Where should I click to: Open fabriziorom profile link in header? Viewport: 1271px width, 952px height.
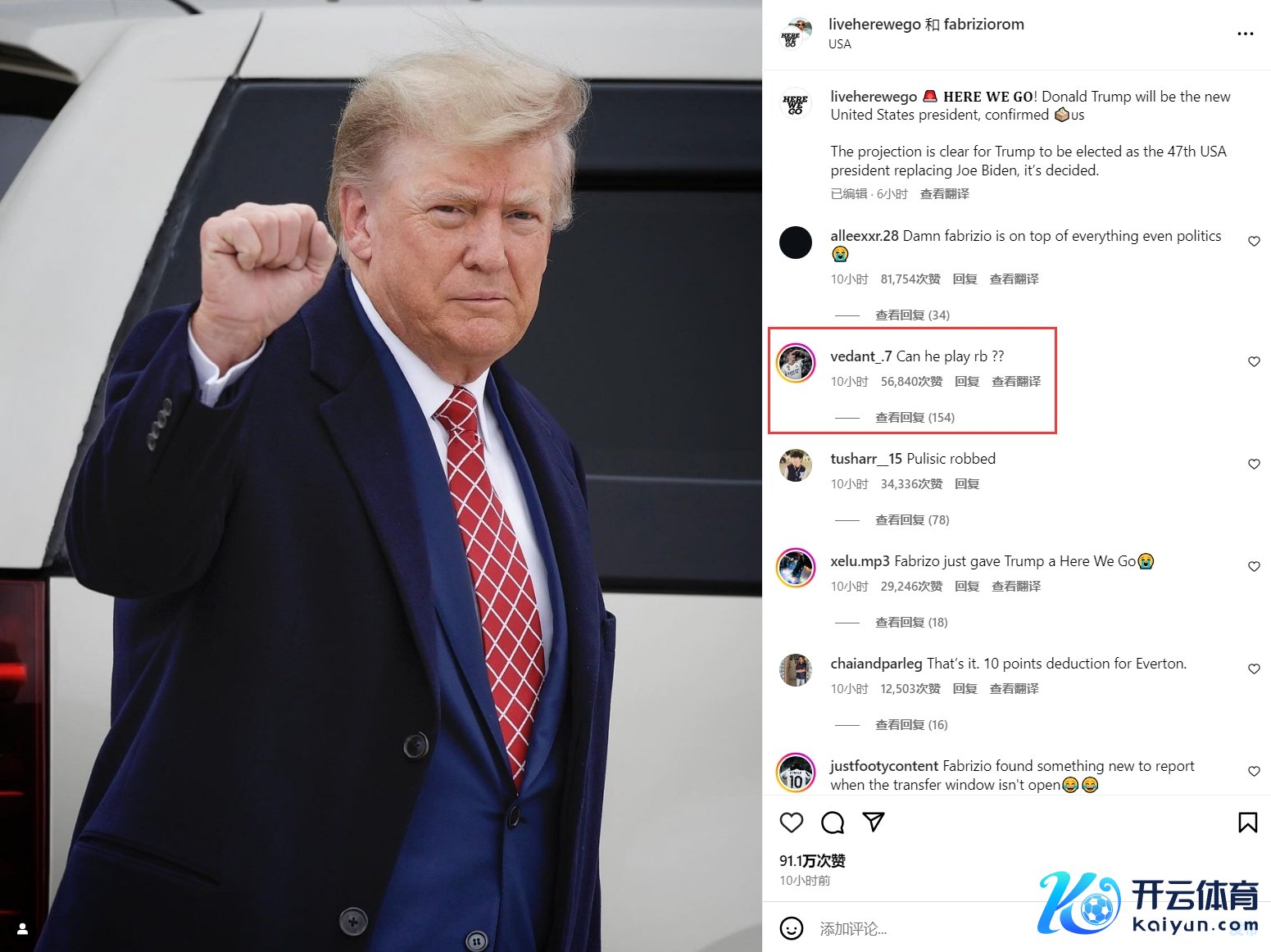coord(983,24)
